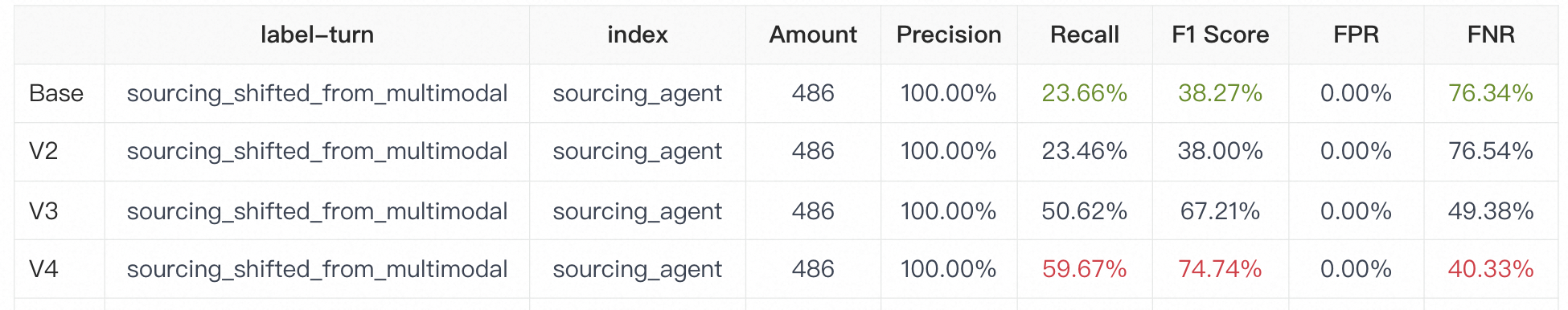Click the V2 row label

point(43,151)
